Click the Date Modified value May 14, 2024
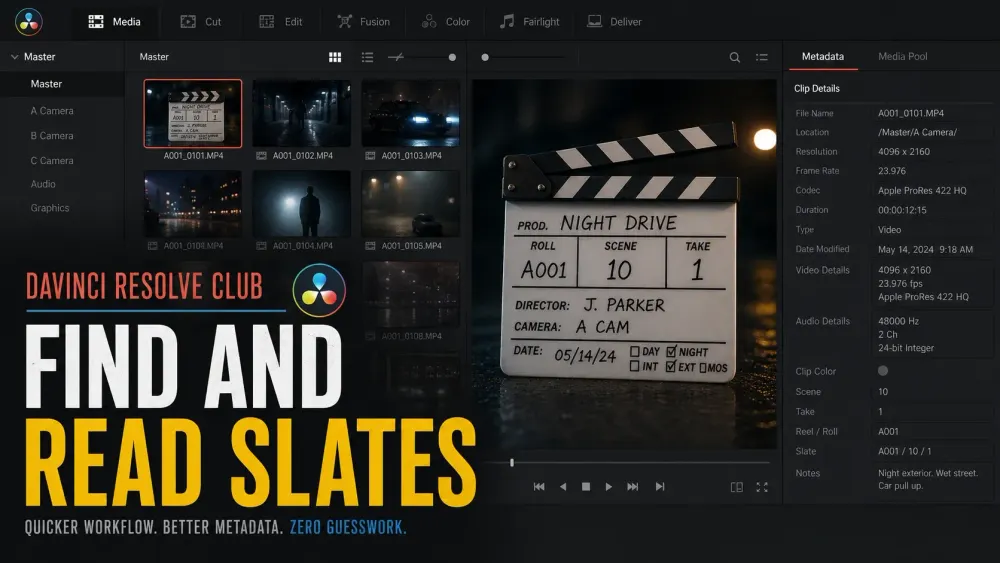1000x563 pixels. pyautogui.click(x=925, y=249)
